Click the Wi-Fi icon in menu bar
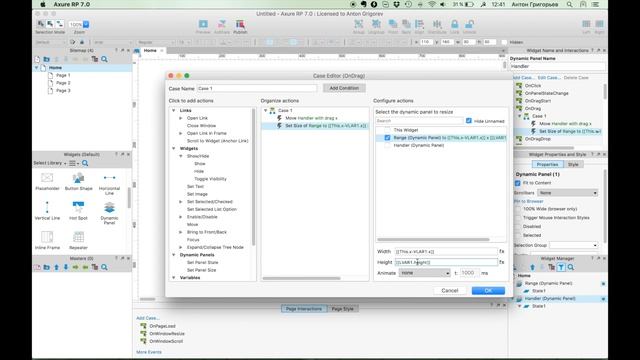Viewport: 640px width, 360px height. [431, 4]
